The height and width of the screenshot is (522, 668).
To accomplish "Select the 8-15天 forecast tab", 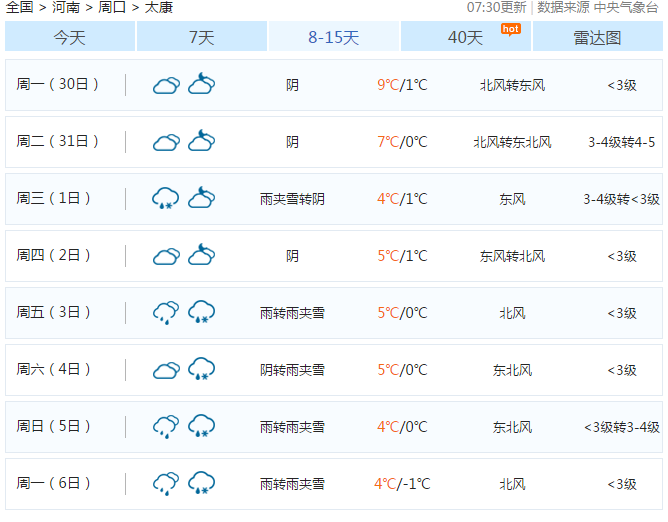I will pyautogui.click(x=333, y=37).
